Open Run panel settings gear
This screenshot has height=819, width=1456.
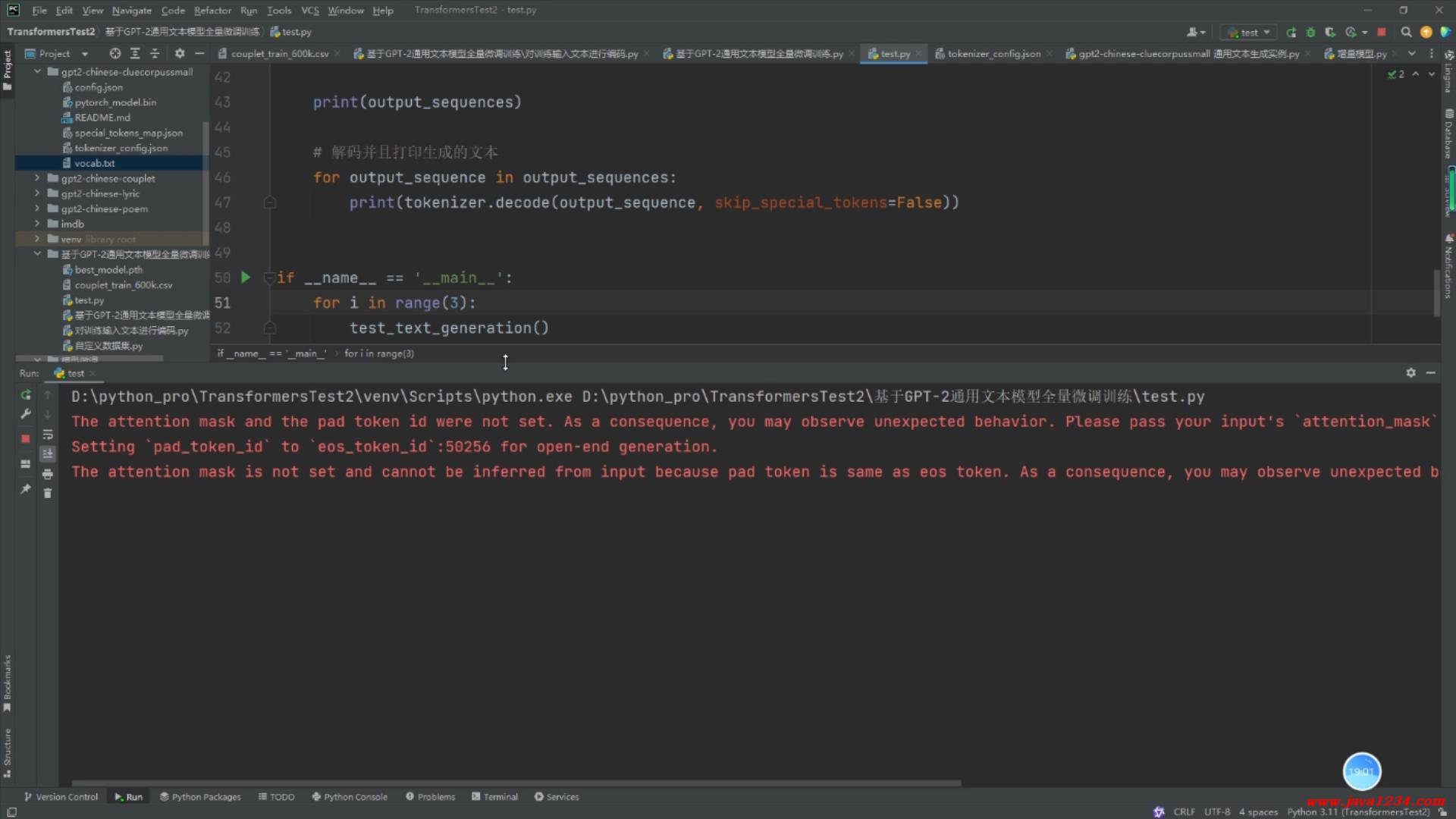(1410, 373)
